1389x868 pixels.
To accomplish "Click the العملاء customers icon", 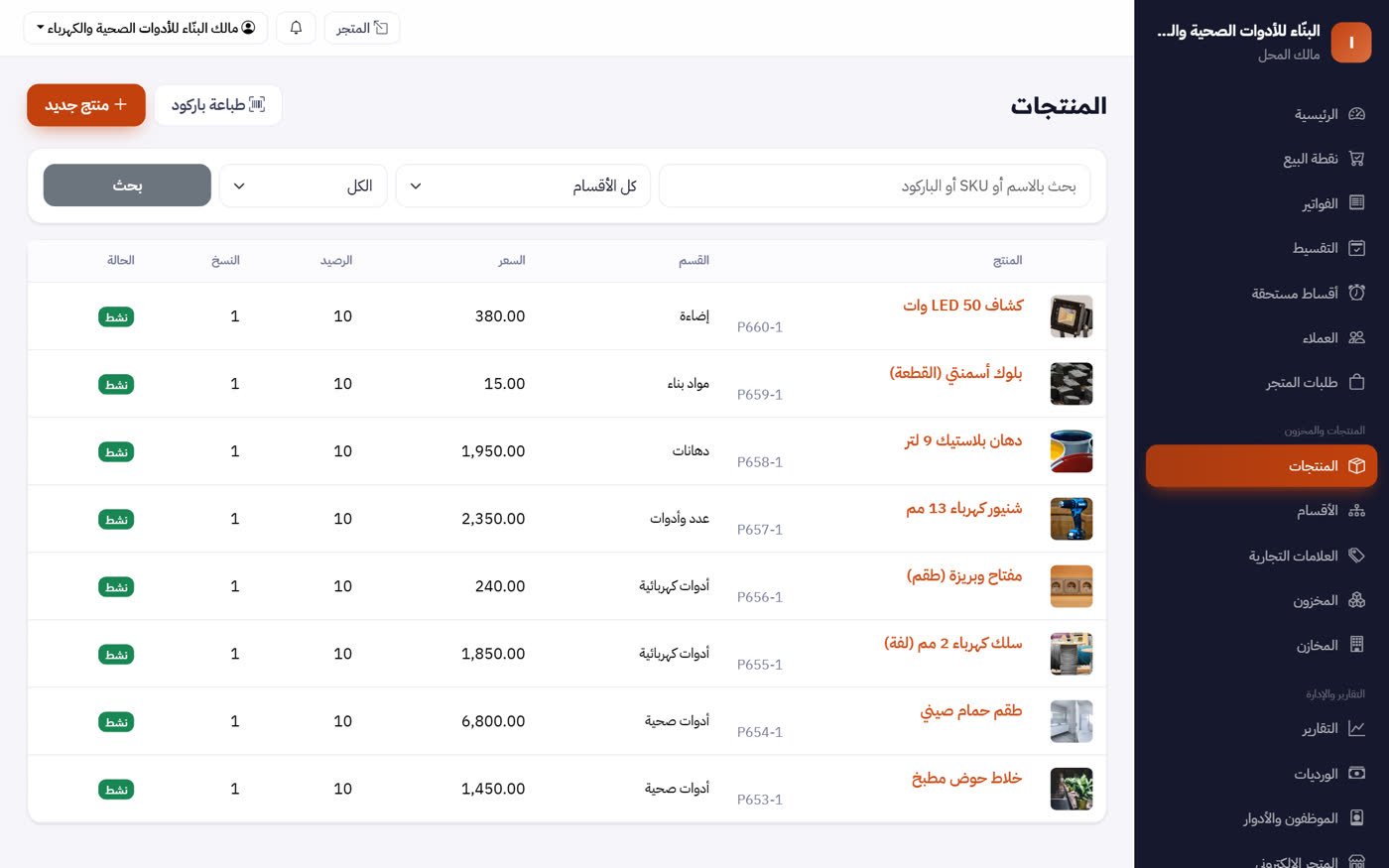I will (1356, 337).
